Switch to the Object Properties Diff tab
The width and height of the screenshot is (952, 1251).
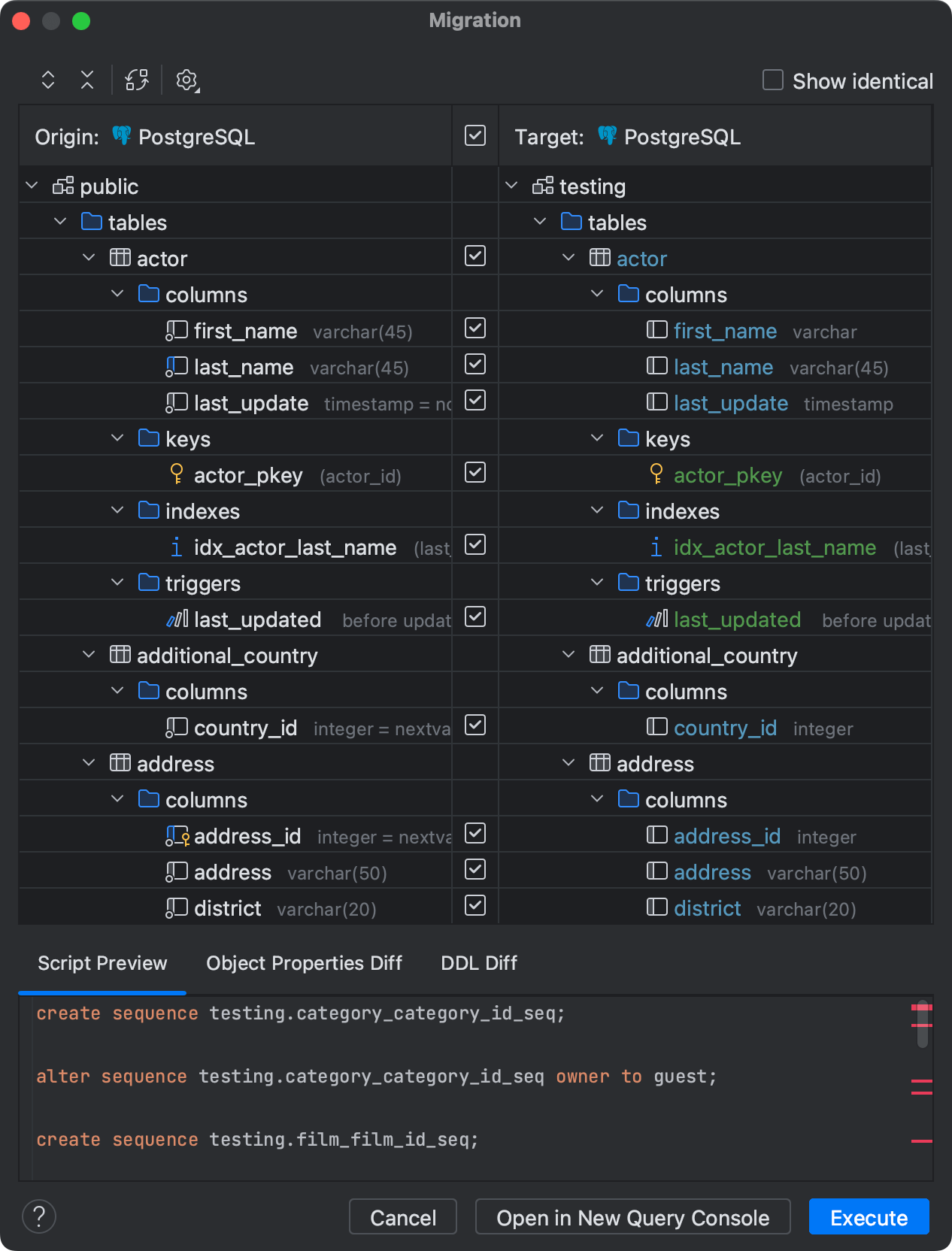pyautogui.click(x=304, y=963)
